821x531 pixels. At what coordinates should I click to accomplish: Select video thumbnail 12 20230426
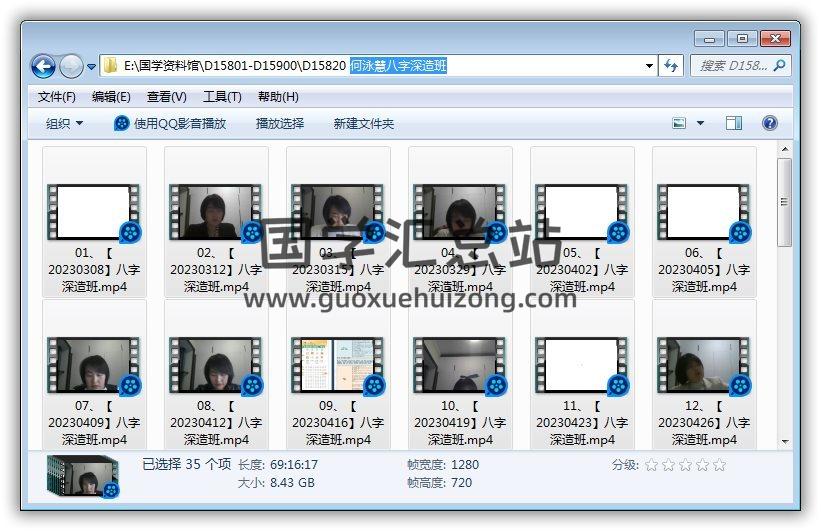pyautogui.click(x=703, y=365)
